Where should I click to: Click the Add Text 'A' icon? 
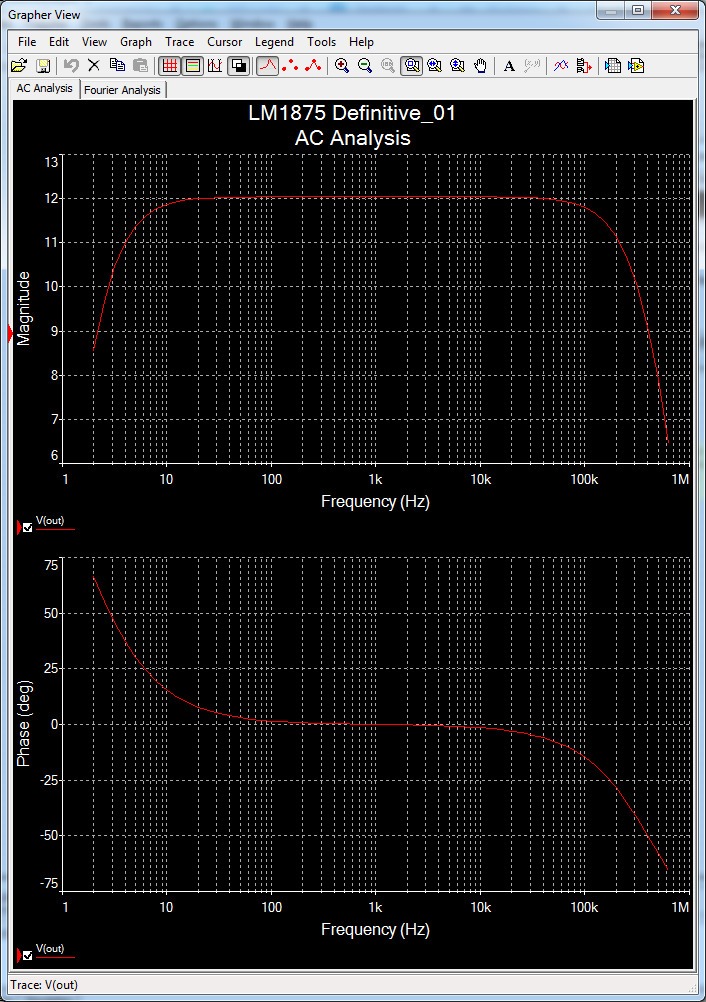tap(509, 65)
